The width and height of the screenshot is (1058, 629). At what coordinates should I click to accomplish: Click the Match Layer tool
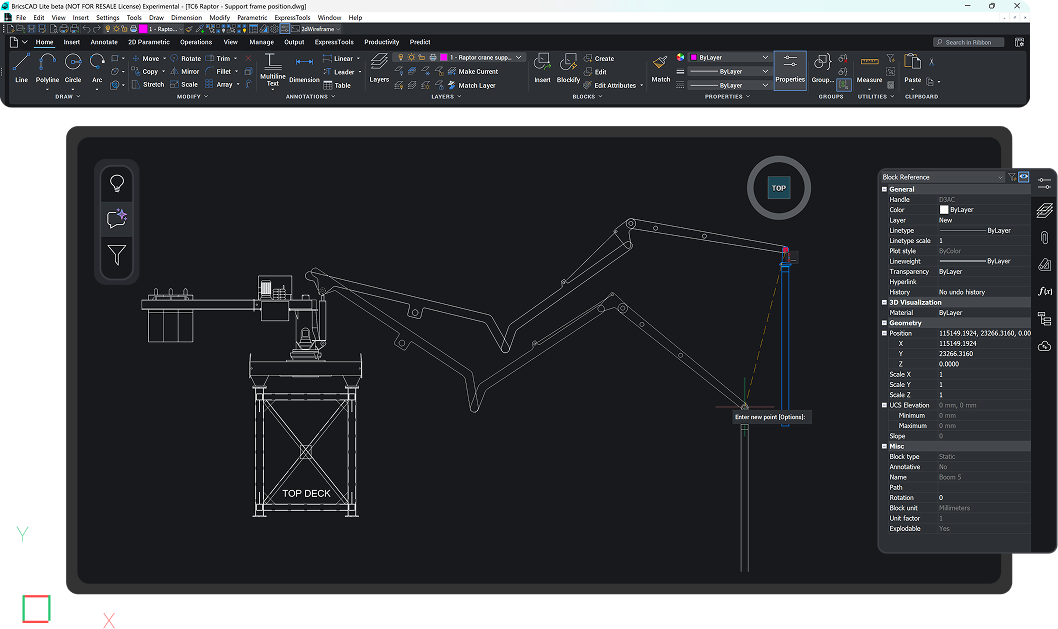(x=471, y=85)
